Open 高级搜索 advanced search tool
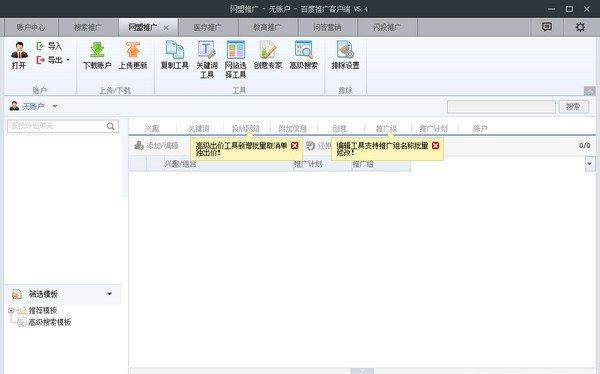This screenshot has width=600, height=374. click(x=303, y=50)
